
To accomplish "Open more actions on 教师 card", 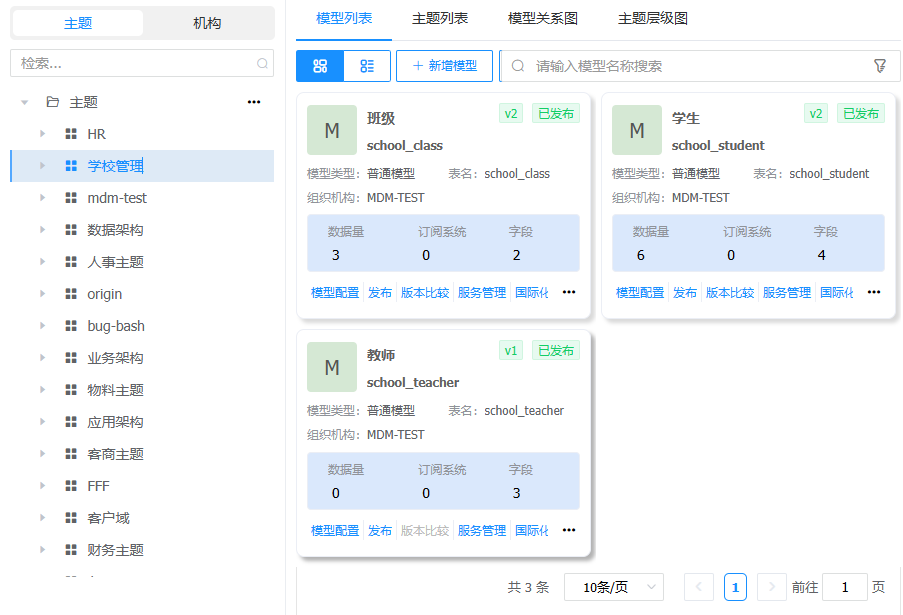I will click(569, 530).
